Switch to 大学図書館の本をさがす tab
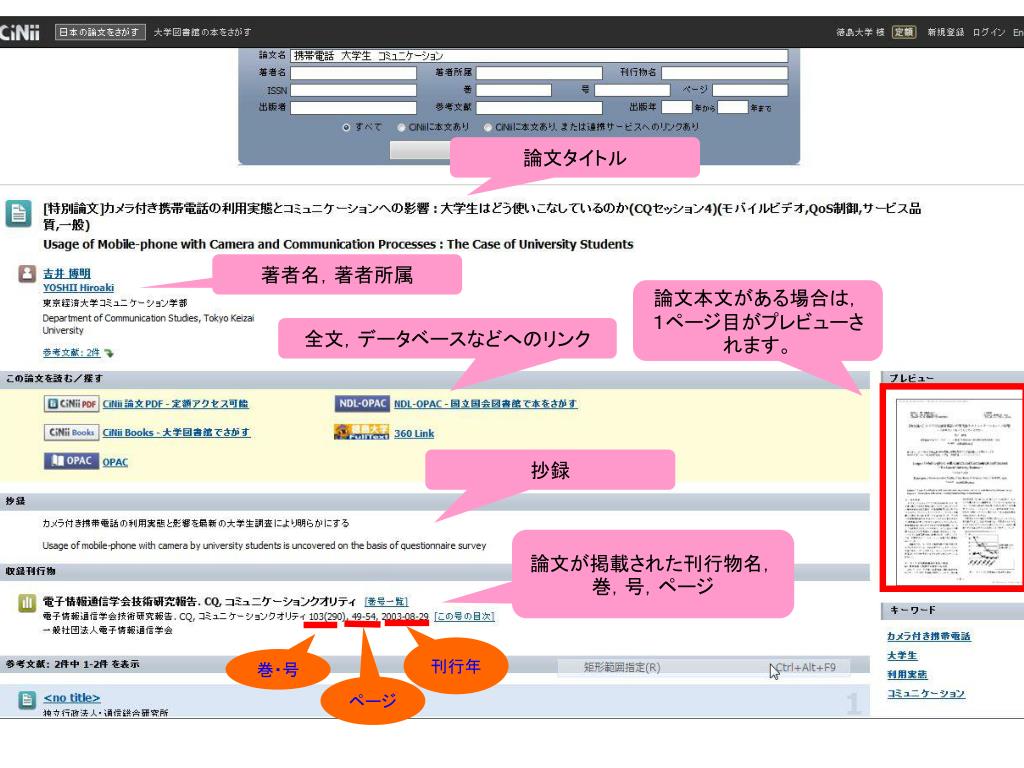The image size is (1024, 768). (x=202, y=32)
